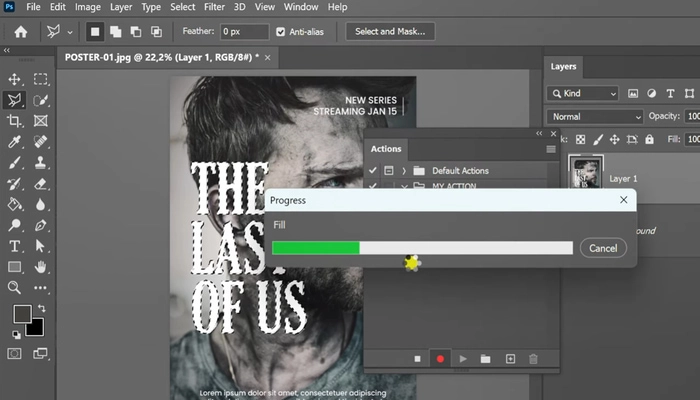Collapse the Actions panel with double arrows
700x400 pixels.
click(539, 133)
